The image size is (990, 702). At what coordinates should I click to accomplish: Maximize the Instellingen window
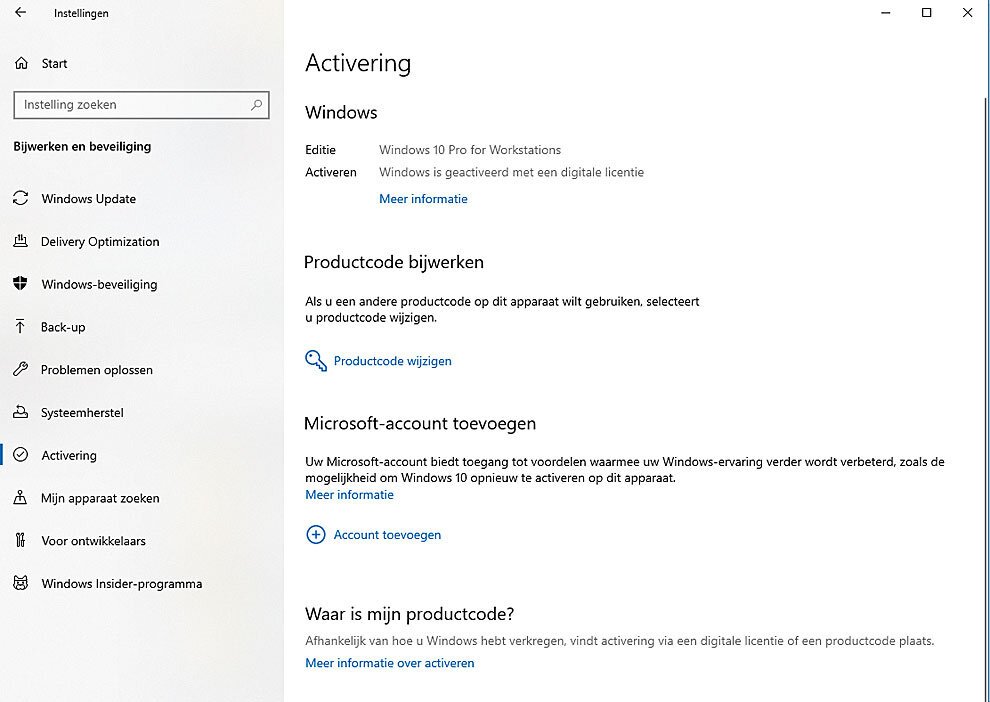(926, 13)
